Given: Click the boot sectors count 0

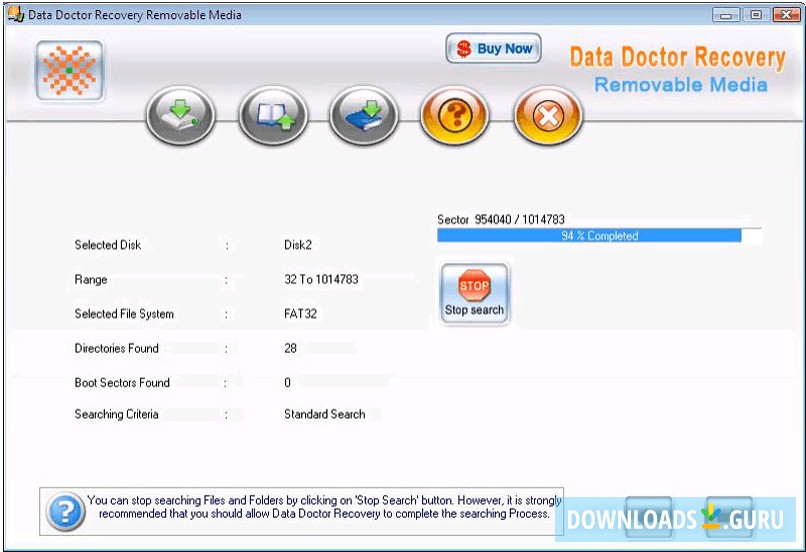Looking at the screenshot, I should click(x=287, y=382).
